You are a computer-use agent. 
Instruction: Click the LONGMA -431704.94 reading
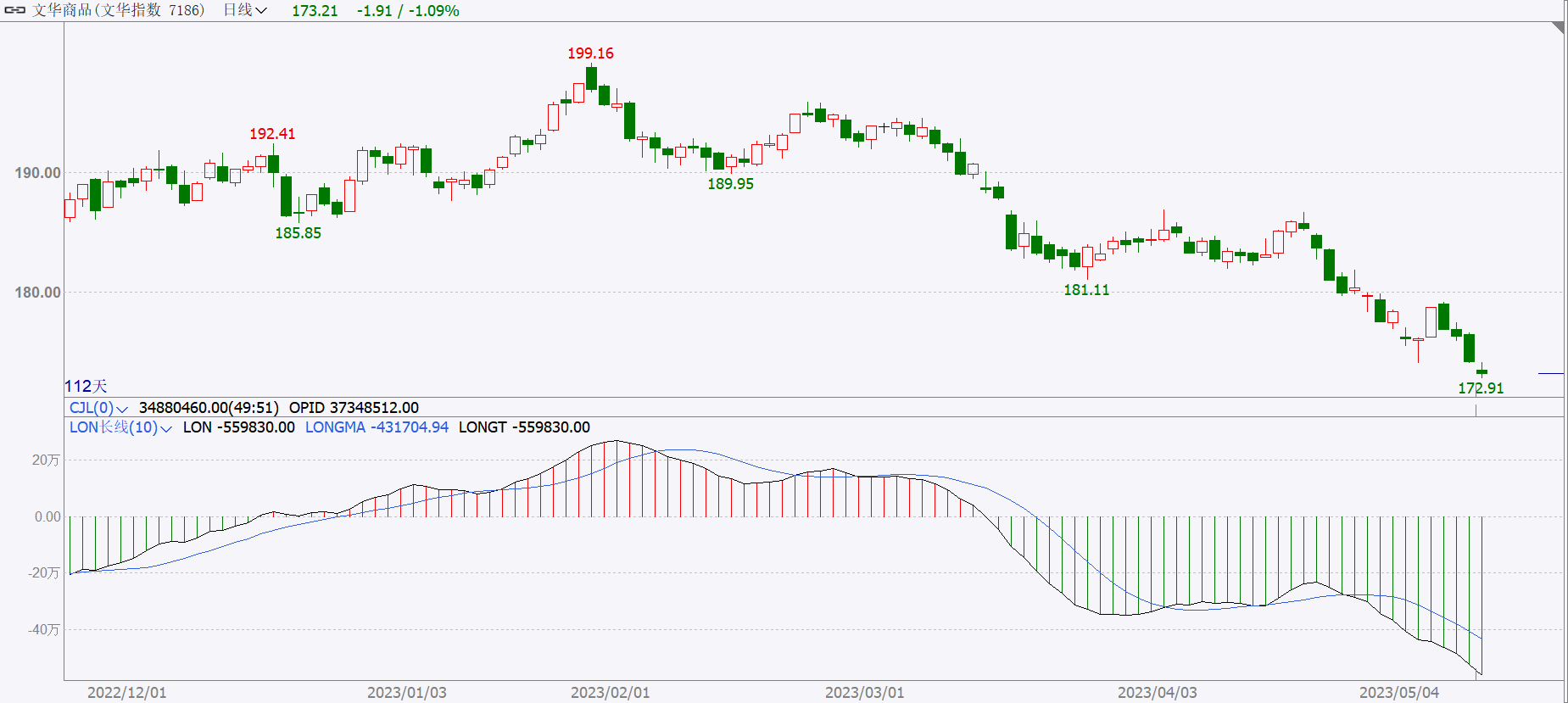click(377, 427)
